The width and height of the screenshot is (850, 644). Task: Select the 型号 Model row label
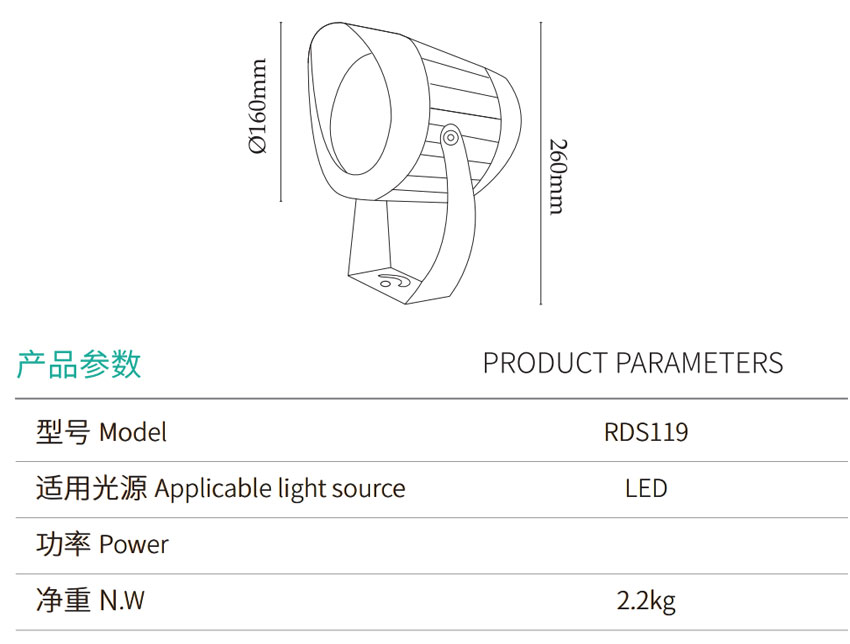click(x=101, y=432)
